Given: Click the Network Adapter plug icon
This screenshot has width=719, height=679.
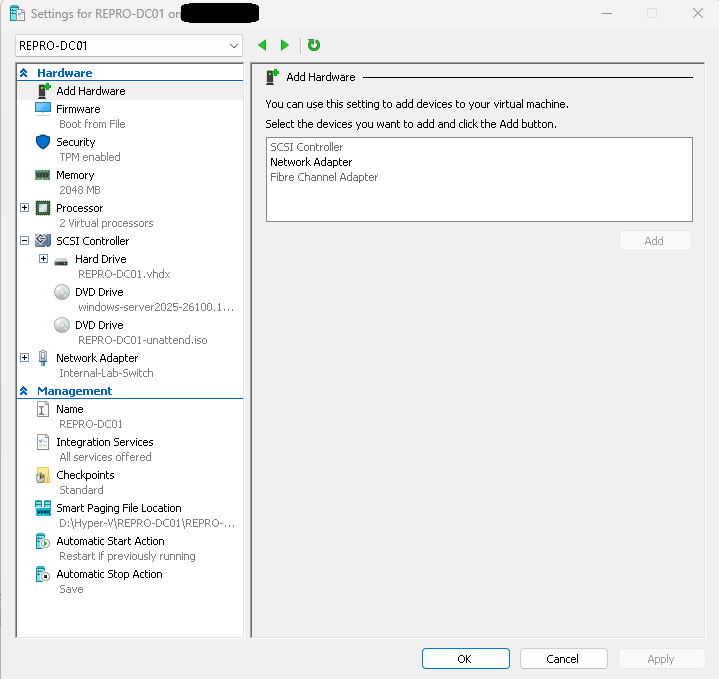Looking at the screenshot, I should tap(43, 358).
